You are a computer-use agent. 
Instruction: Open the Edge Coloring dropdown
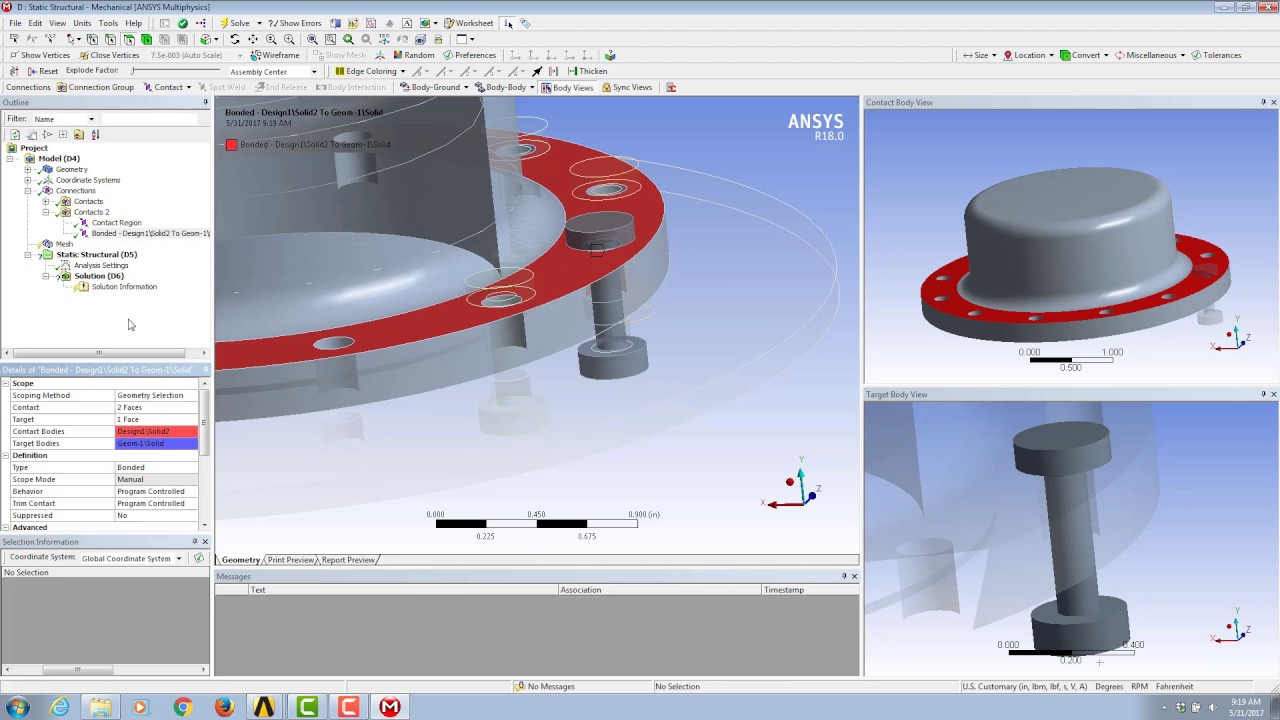(x=370, y=71)
